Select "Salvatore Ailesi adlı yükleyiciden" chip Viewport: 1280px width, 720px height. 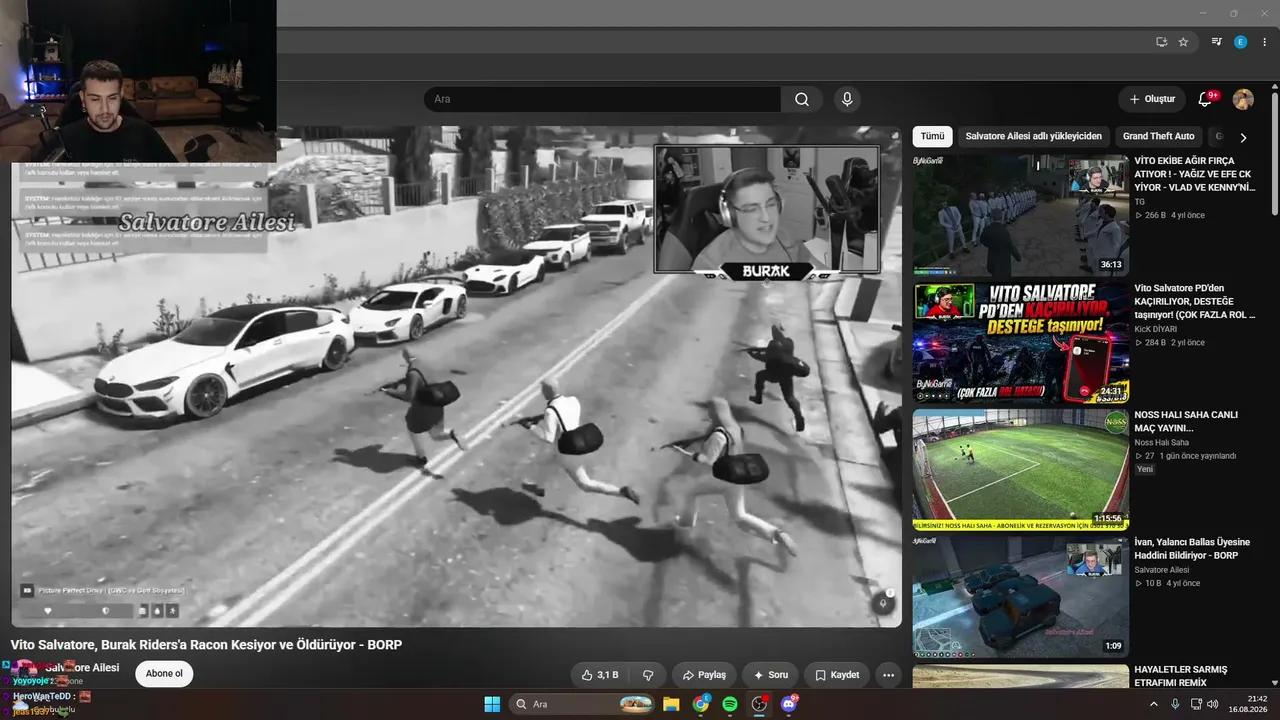[1034, 136]
